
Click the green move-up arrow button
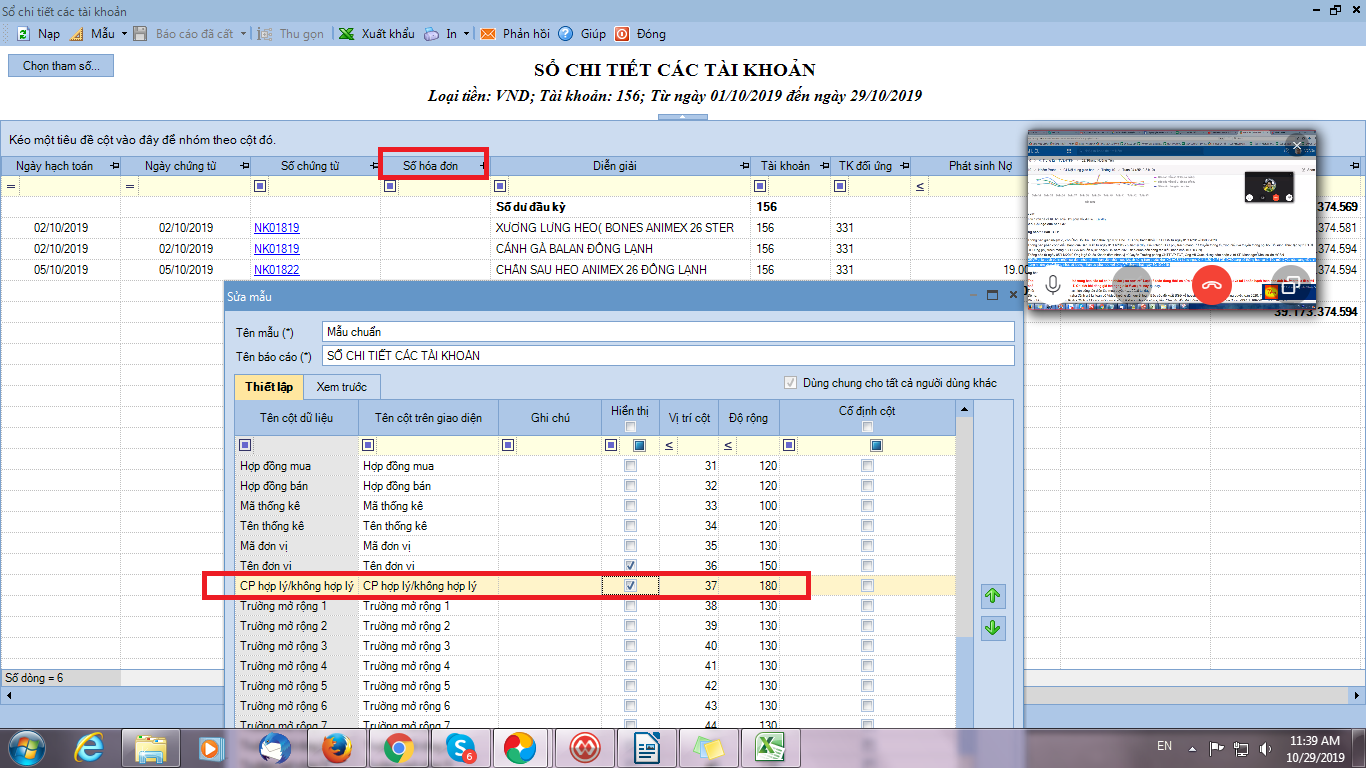click(992, 597)
